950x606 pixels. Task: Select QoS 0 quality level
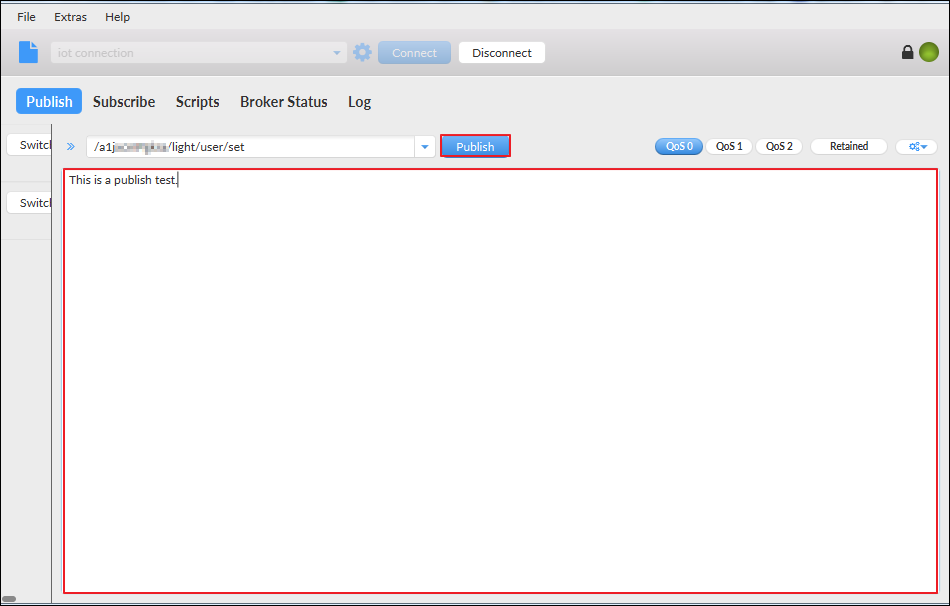pyautogui.click(x=678, y=146)
